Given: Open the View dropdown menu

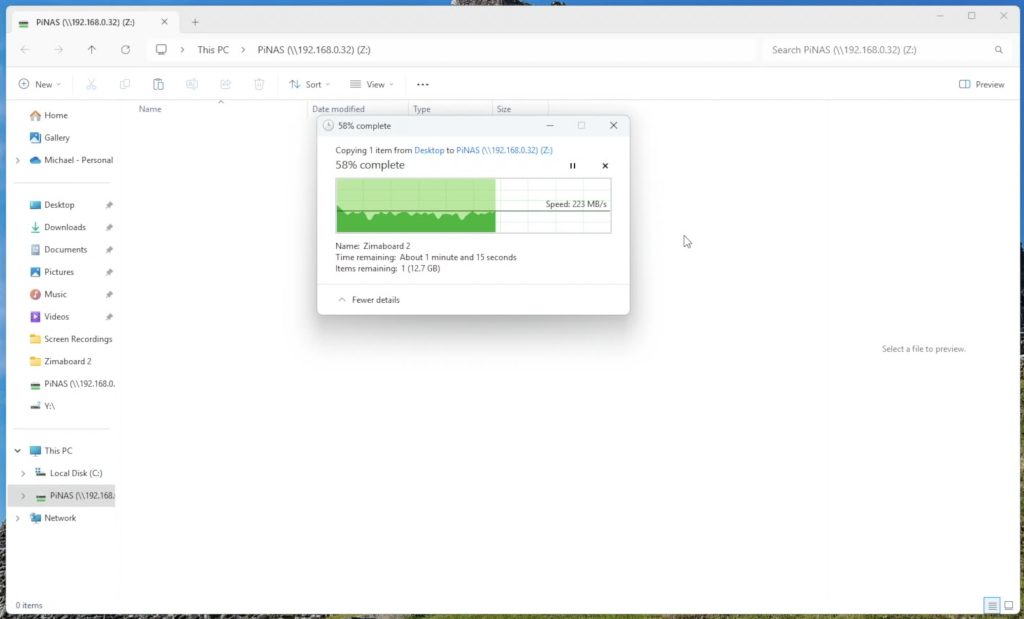Looking at the screenshot, I should pyautogui.click(x=371, y=85).
